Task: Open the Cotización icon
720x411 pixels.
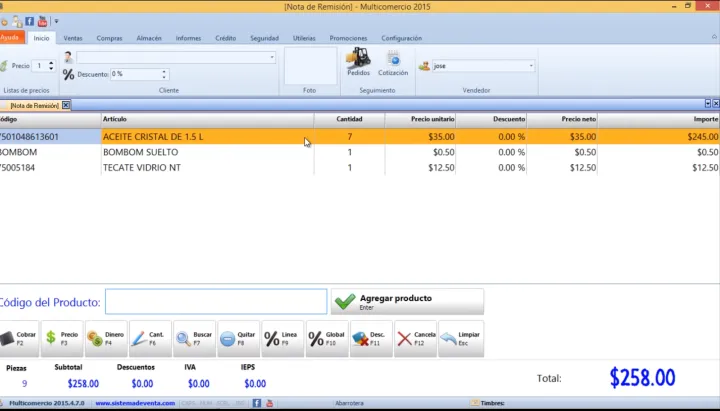Action: click(x=392, y=61)
